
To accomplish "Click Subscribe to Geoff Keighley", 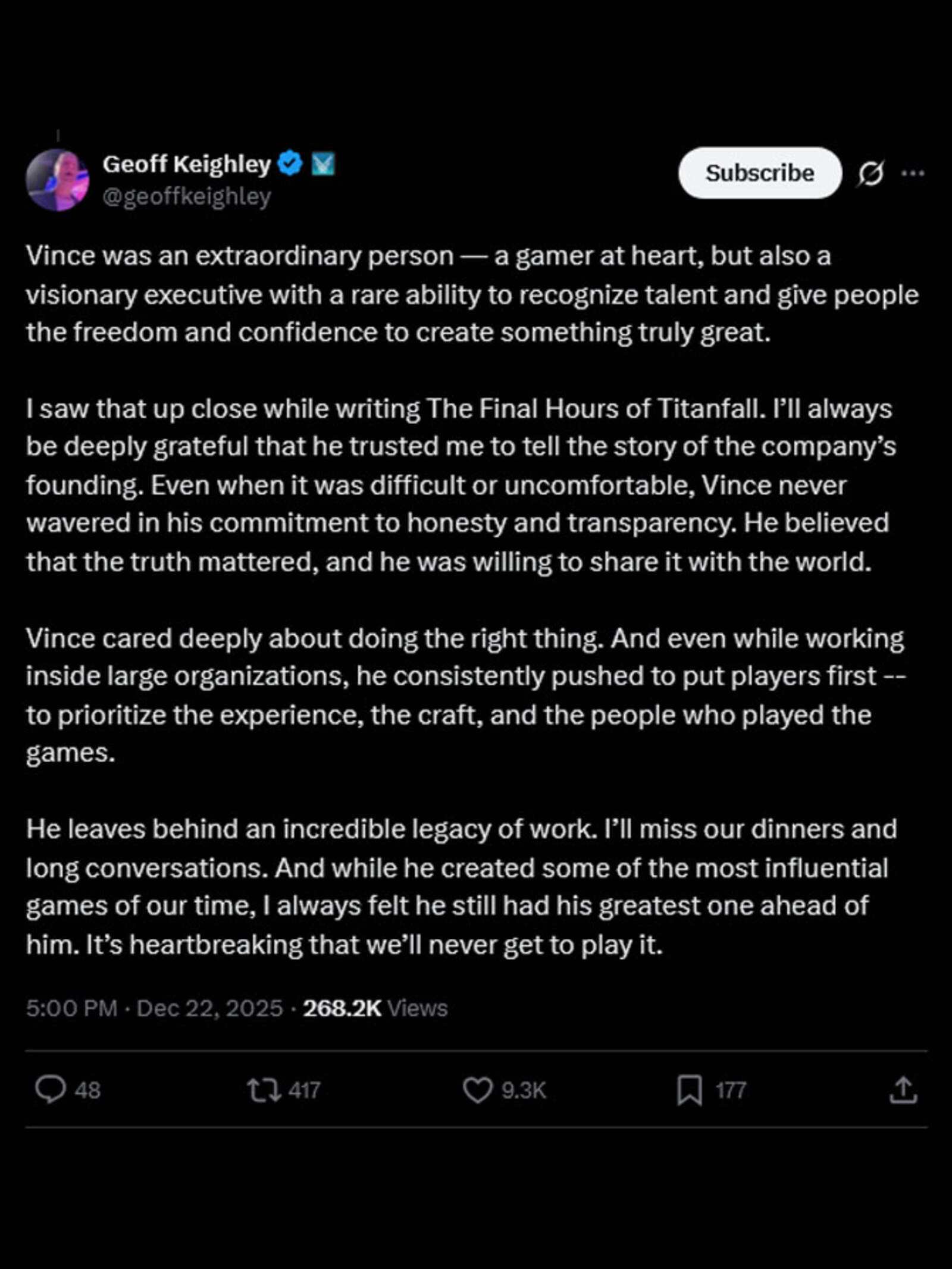I will [x=760, y=173].
